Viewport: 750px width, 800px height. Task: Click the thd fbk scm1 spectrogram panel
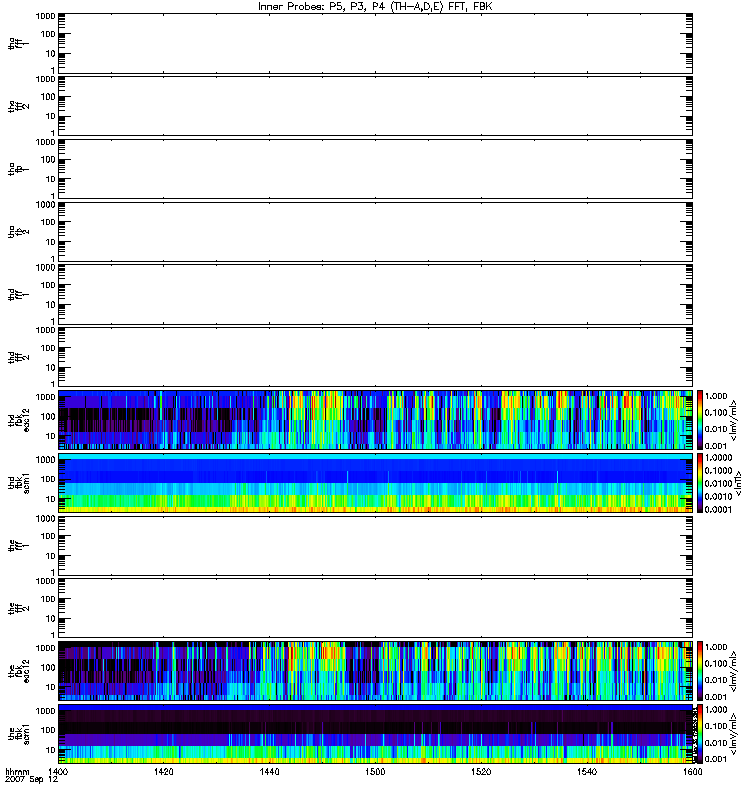376,483
